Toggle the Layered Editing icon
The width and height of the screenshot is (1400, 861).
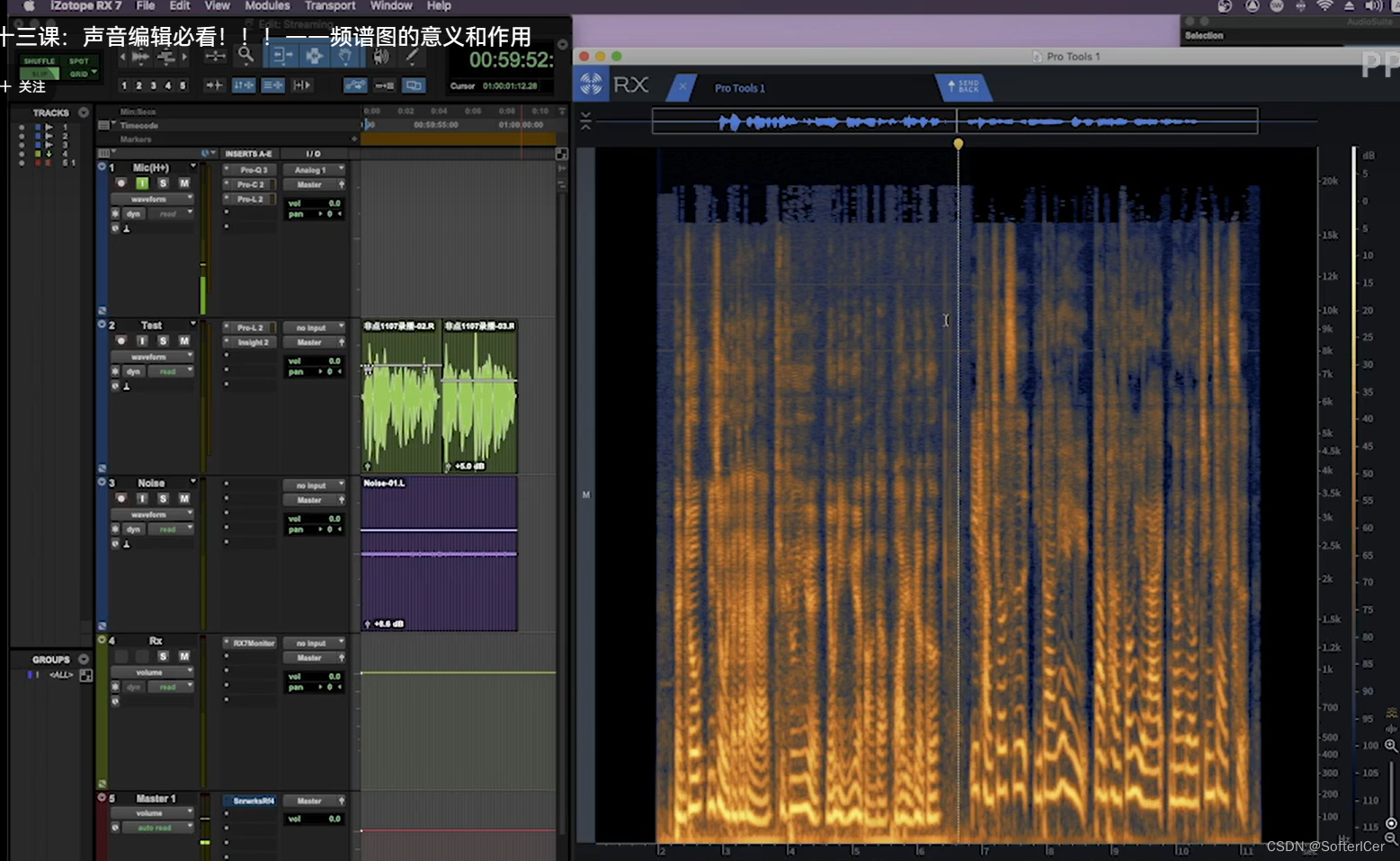click(414, 85)
